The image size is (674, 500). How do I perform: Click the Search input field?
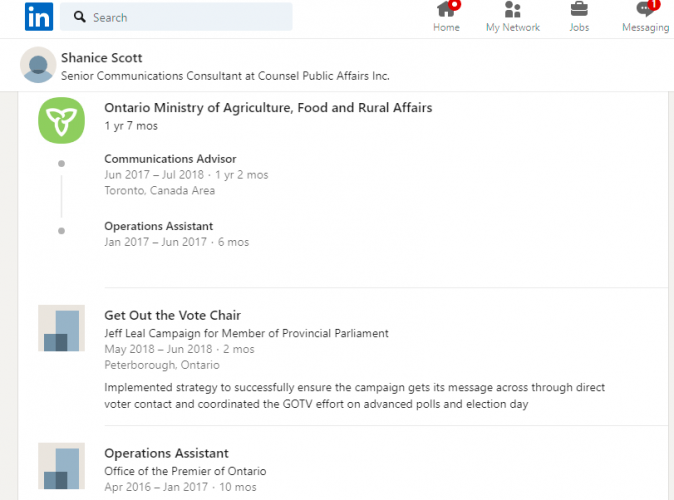176,17
